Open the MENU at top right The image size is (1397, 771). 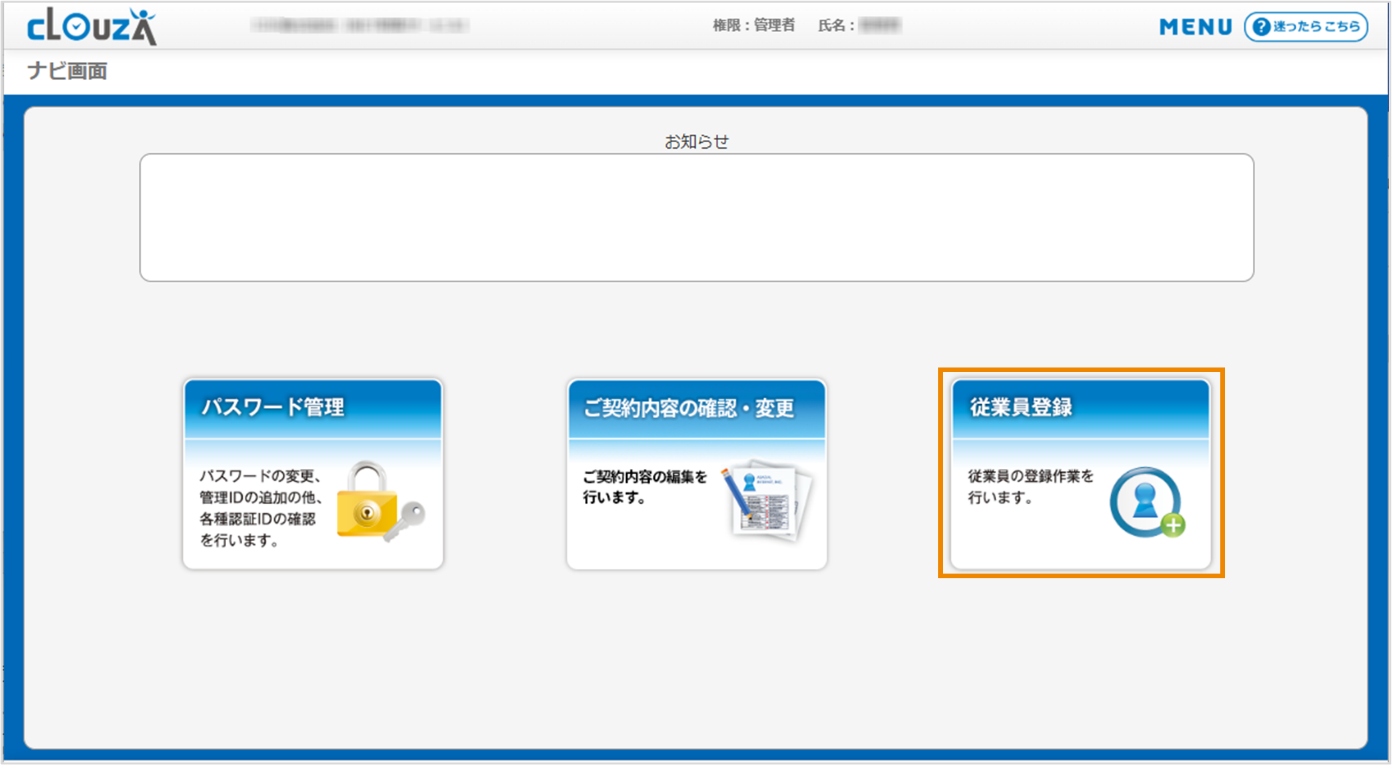[1195, 27]
